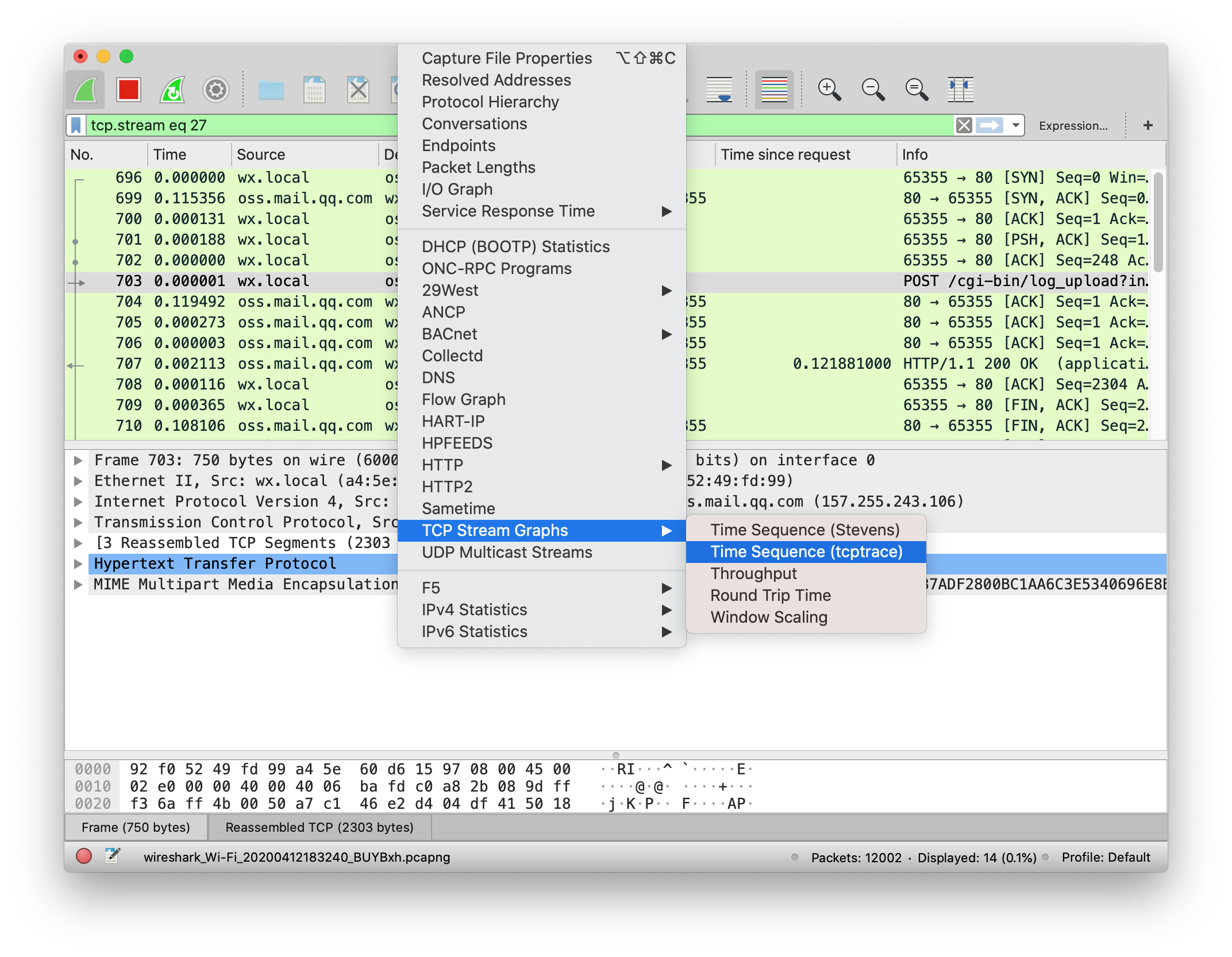1232x957 pixels.
Task: Apply the filter with blue arrow button
Action: (990, 125)
